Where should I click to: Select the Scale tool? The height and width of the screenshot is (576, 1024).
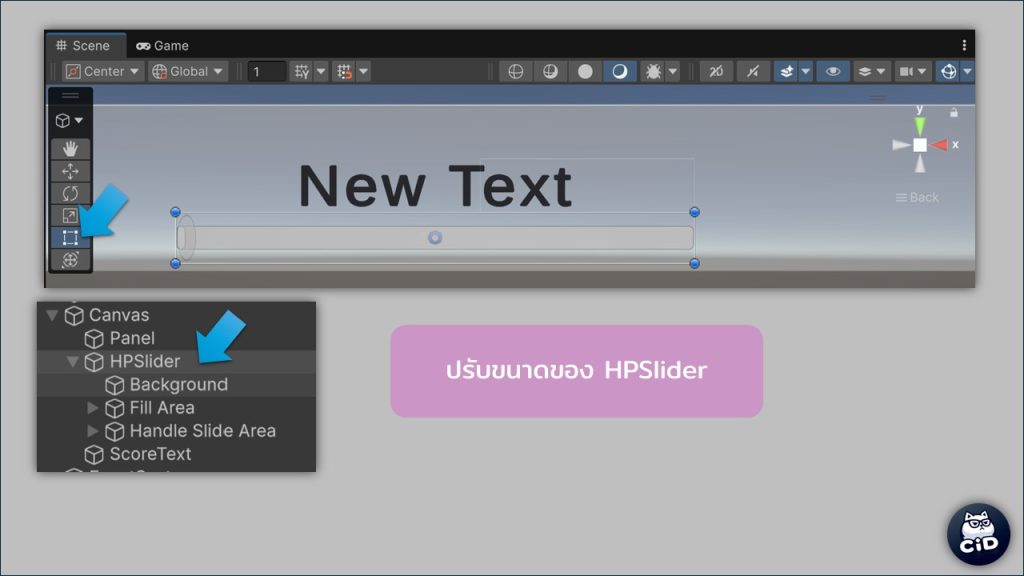coord(70,215)
